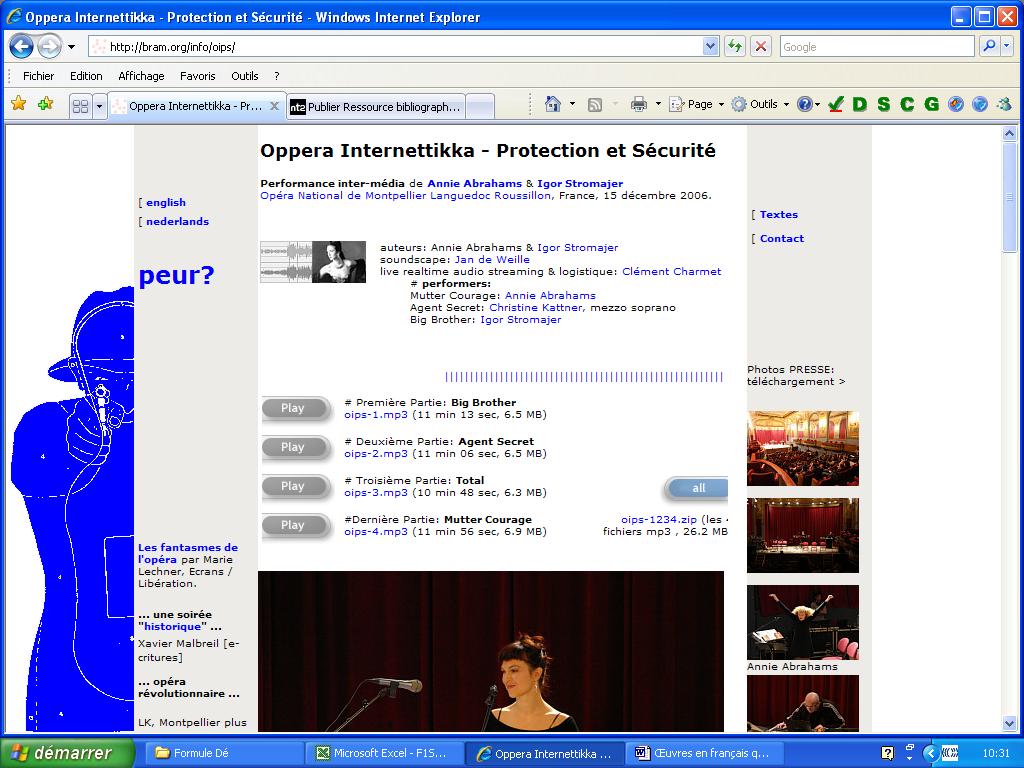
Task: Open the démarrer Start button
Action: pyautogui.click(x=67, y=753)
